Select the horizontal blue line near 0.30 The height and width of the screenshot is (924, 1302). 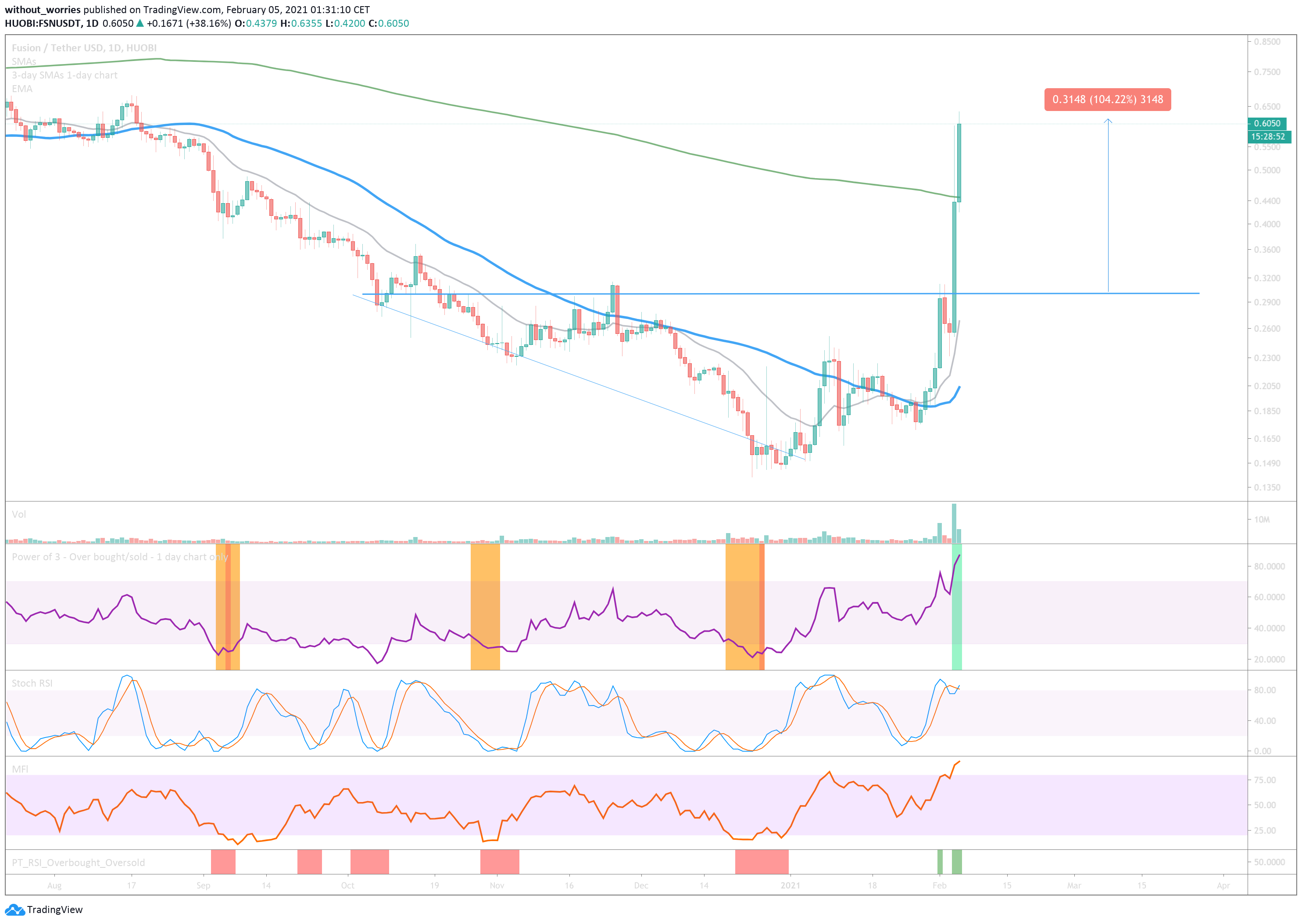pos(780,294)
